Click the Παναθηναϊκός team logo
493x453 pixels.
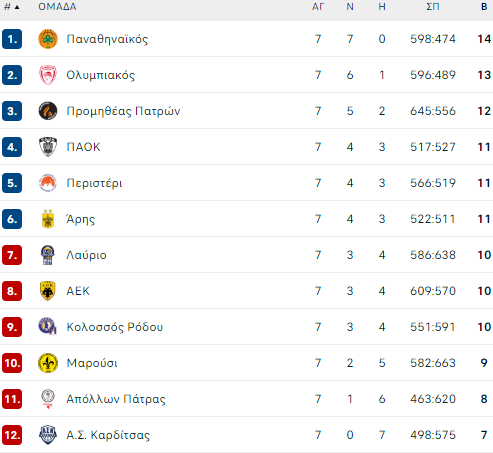click(48, 39)
